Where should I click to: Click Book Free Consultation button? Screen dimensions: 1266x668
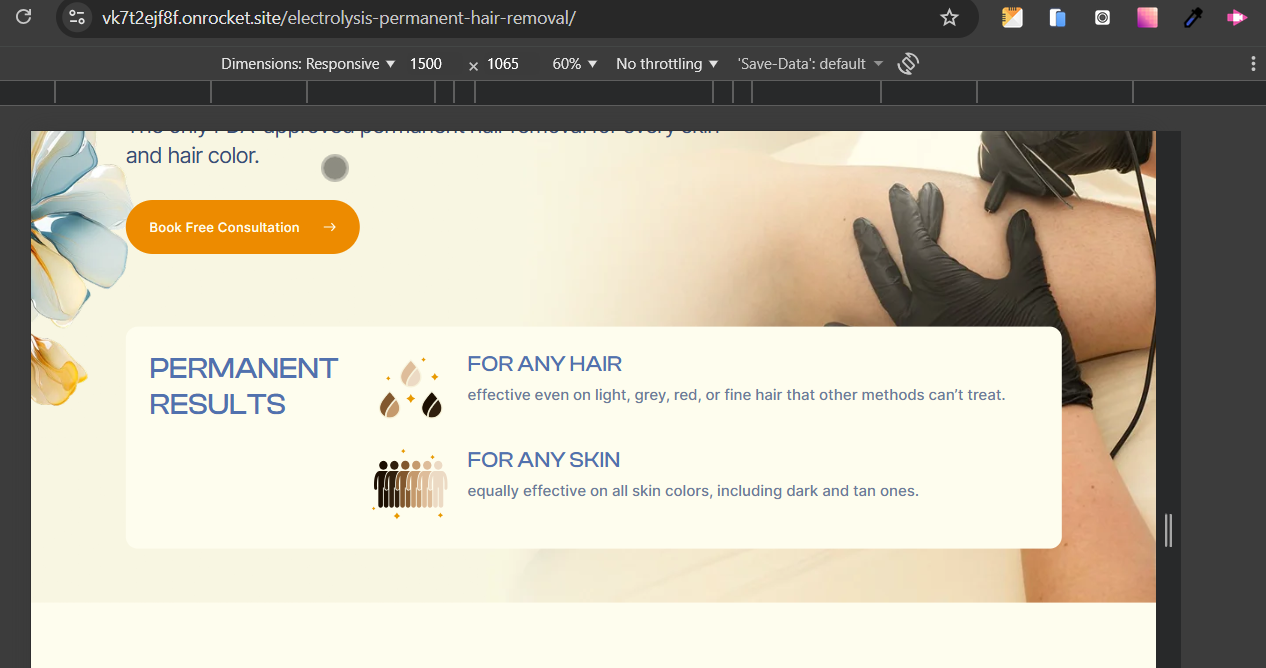(x=243, y=227)
